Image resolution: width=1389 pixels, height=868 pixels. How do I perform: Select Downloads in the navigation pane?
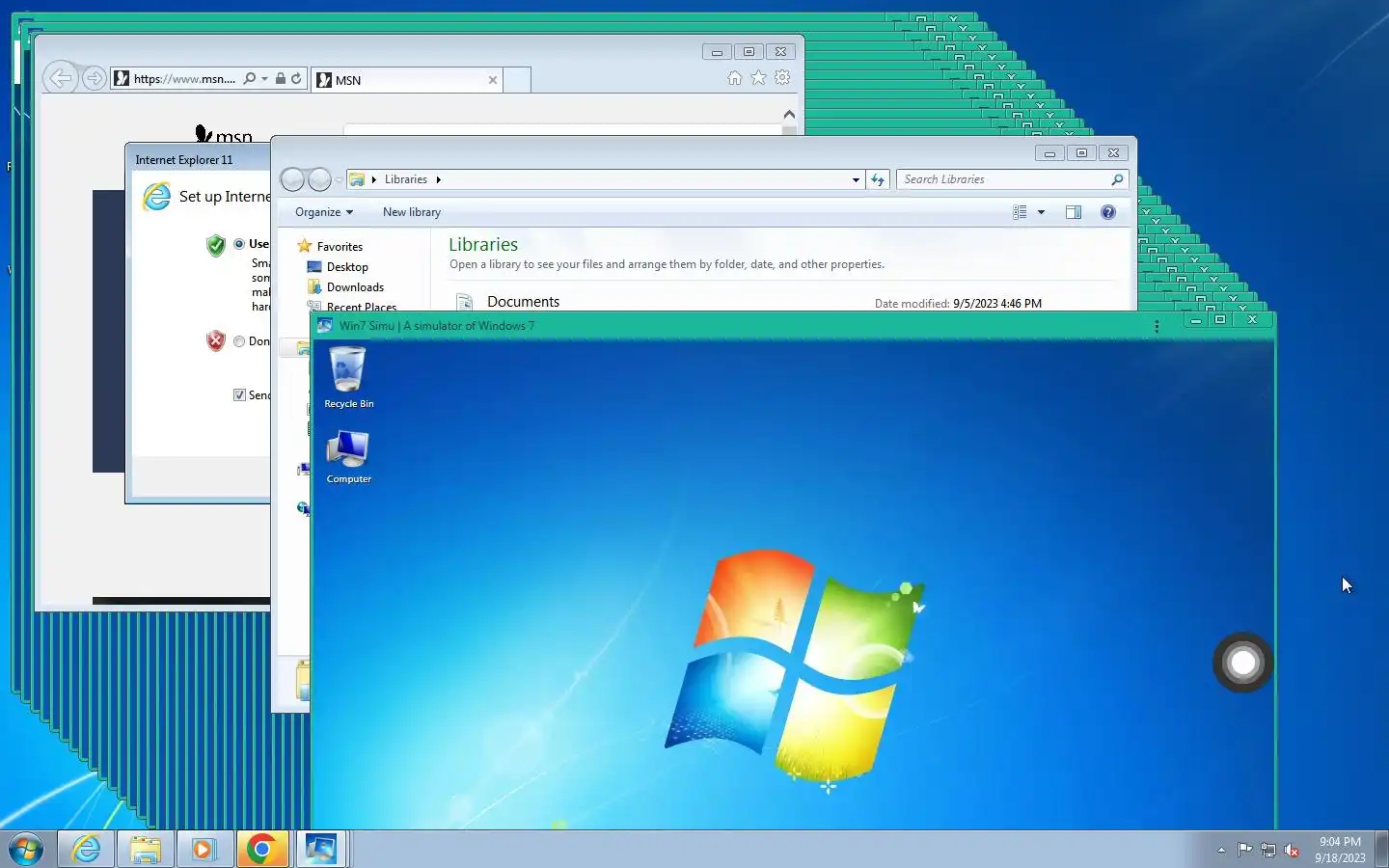[x=345, y=287]
